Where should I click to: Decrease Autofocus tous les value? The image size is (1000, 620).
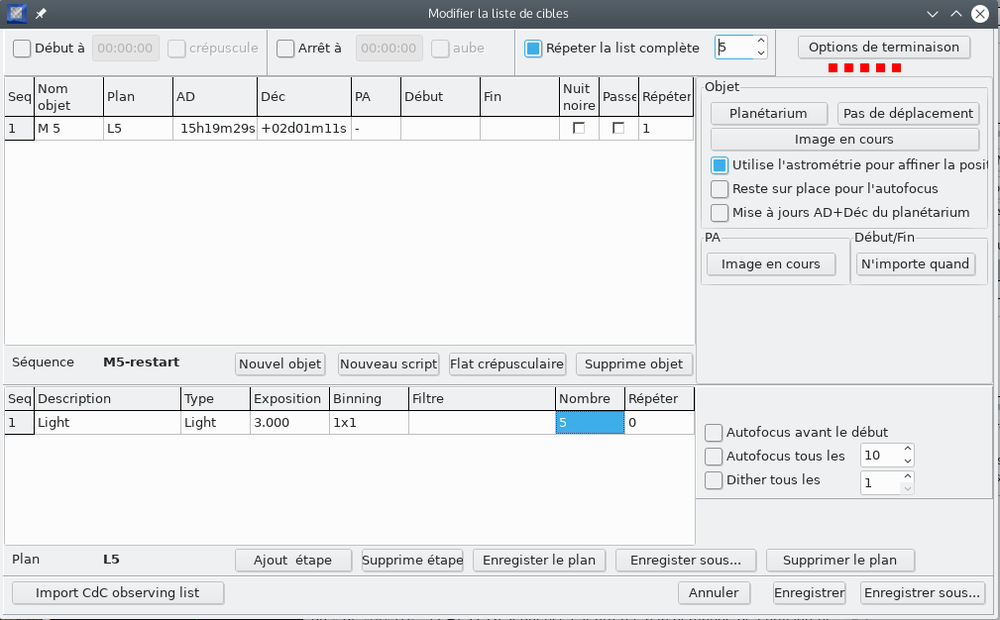pyautogui.click(x=908, y=461)
